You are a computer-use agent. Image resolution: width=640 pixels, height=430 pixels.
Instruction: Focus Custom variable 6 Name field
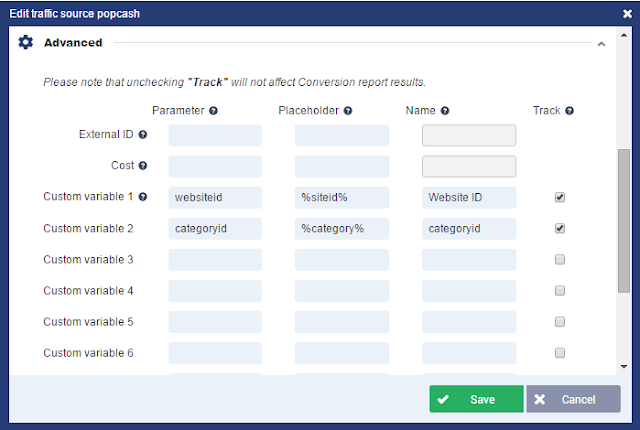pos(469,353)
